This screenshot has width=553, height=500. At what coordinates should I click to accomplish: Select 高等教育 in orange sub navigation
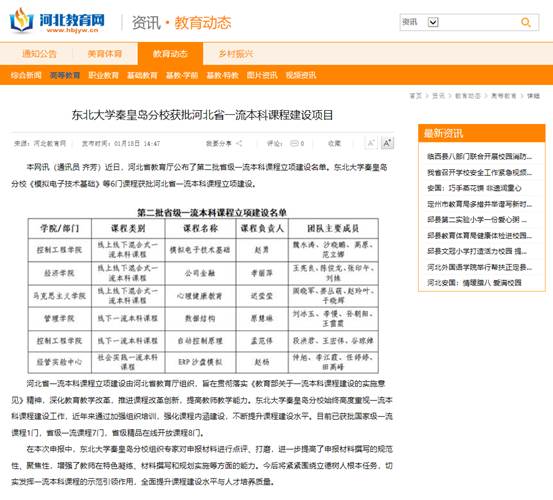[x=65, y=75]
